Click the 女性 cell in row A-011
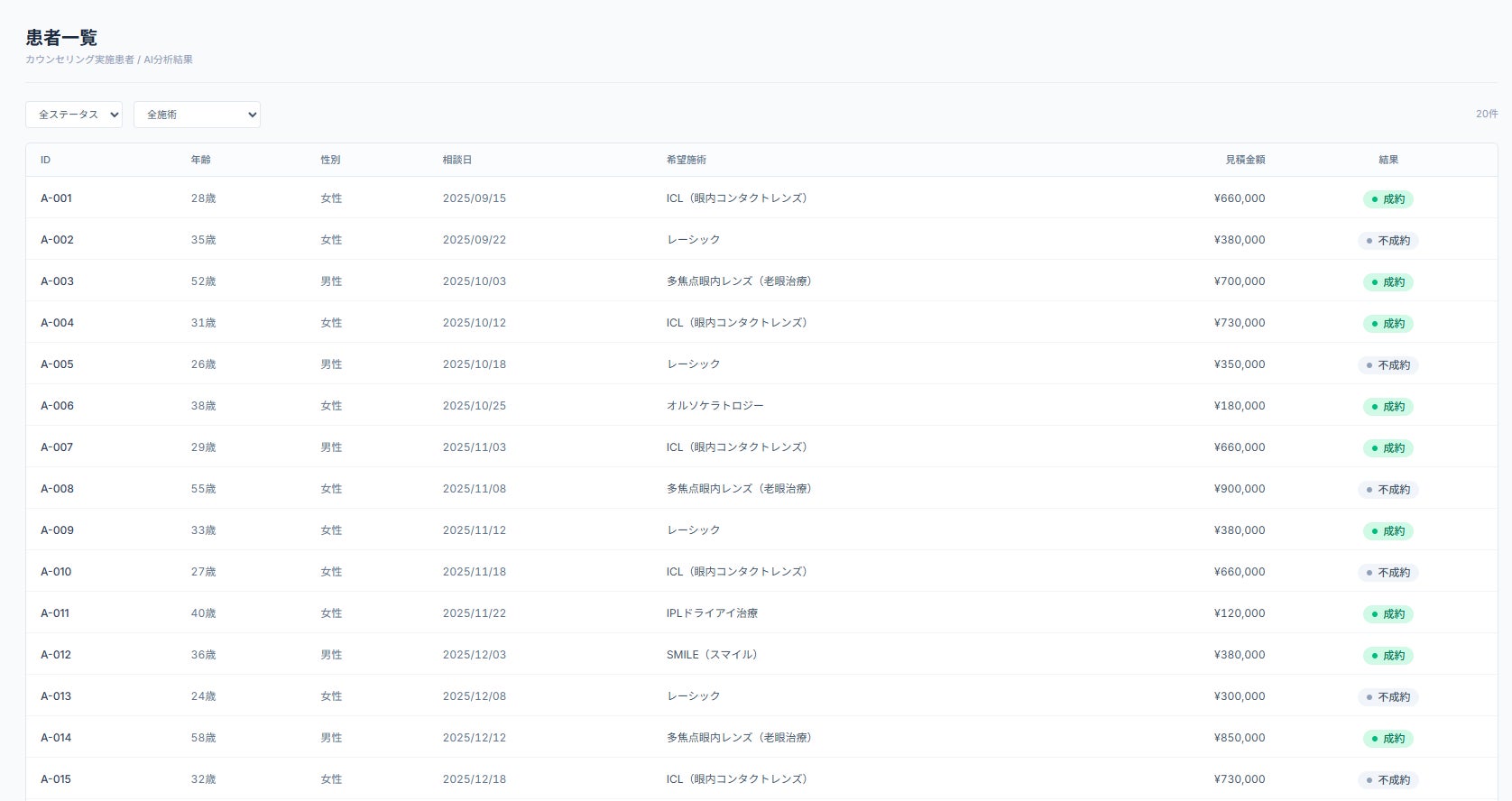 tap(331, 612)
